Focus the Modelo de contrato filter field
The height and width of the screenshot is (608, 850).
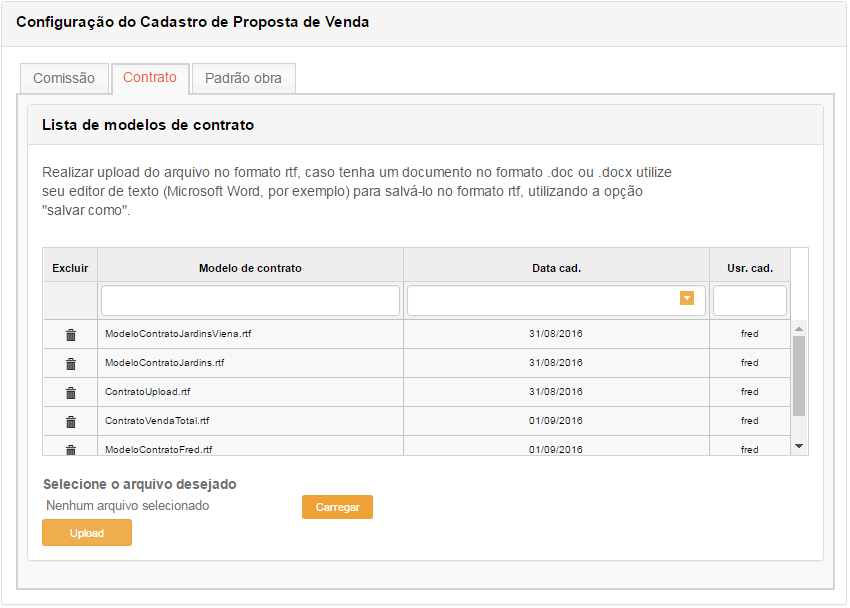(x=250, y=300)
